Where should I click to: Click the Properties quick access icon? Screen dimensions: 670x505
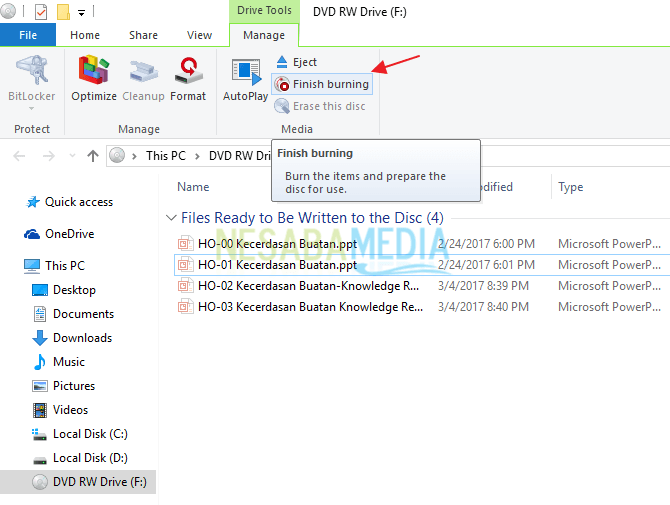click(41, 12)
